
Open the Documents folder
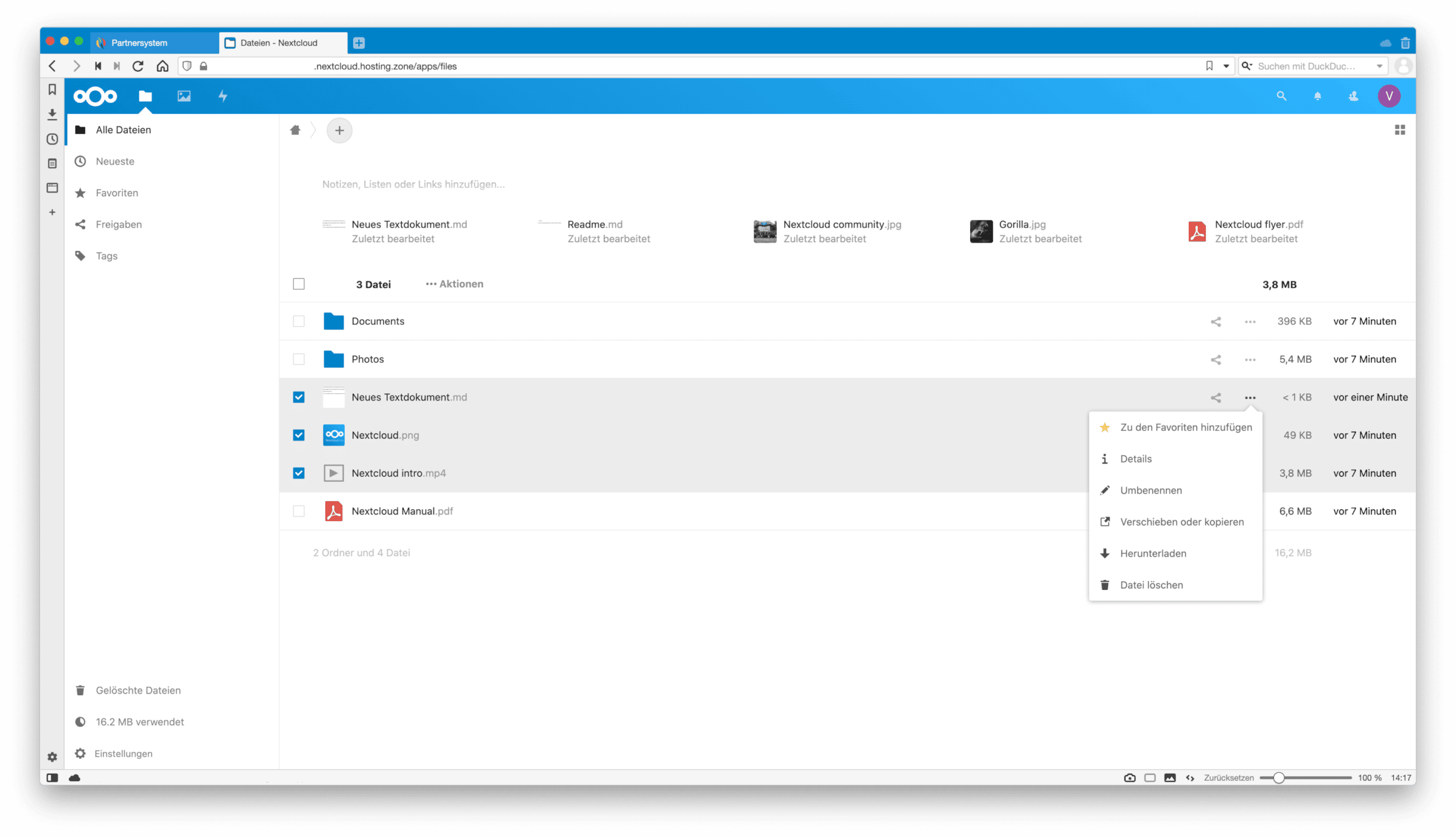click(x=378, y=321)
